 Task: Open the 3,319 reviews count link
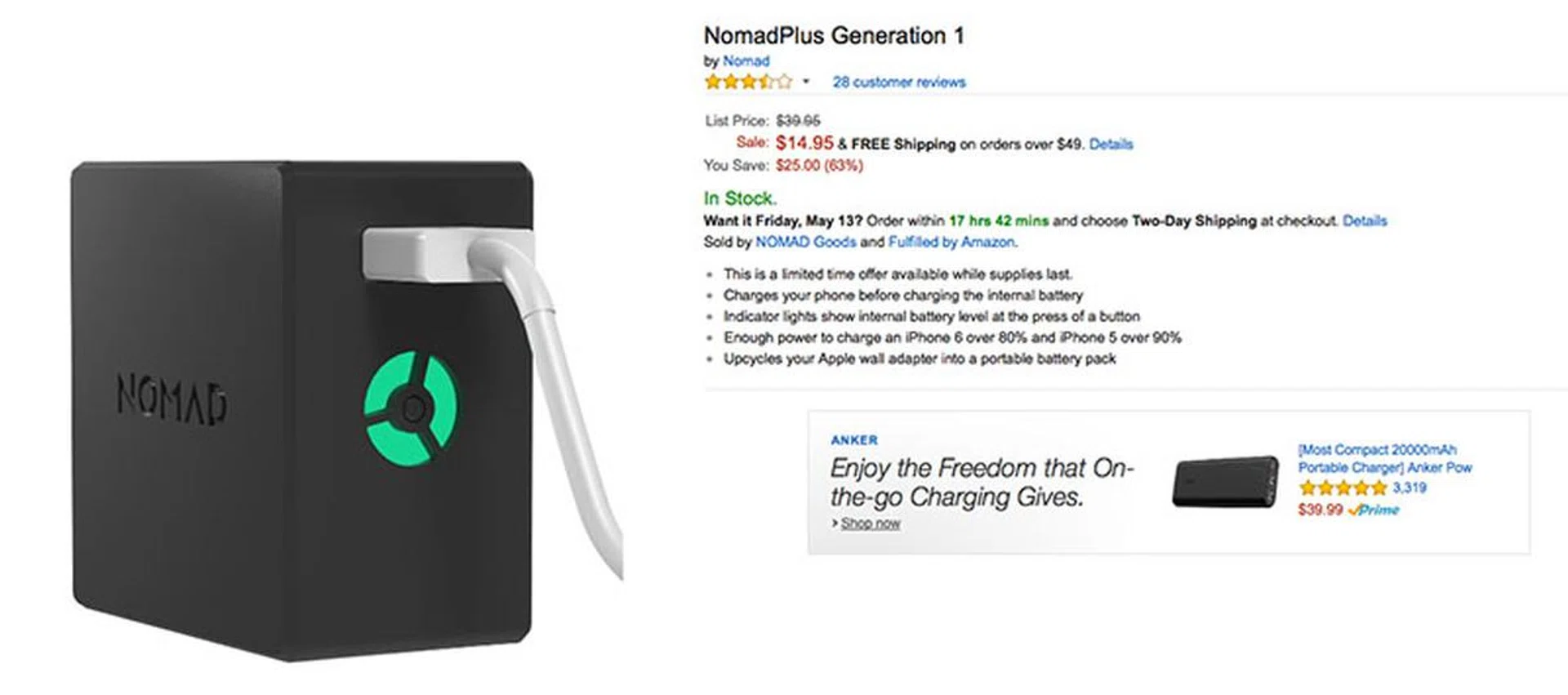(1410, 488)
